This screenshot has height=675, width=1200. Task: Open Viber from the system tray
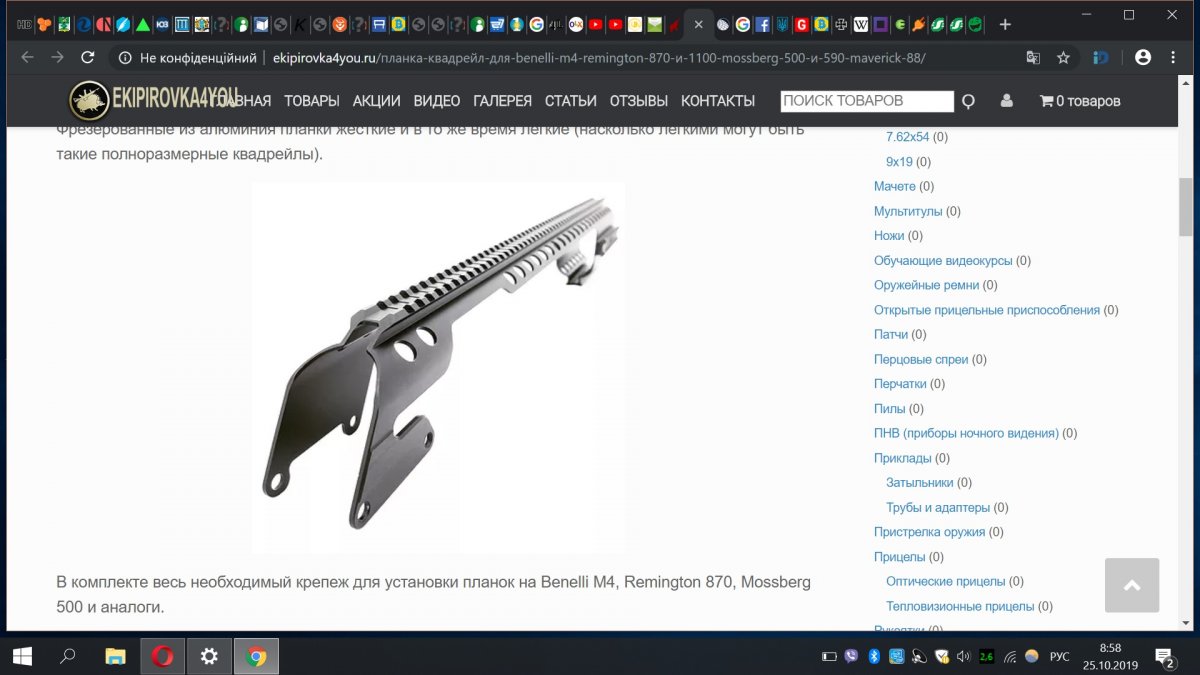click(x=851, y=657)
